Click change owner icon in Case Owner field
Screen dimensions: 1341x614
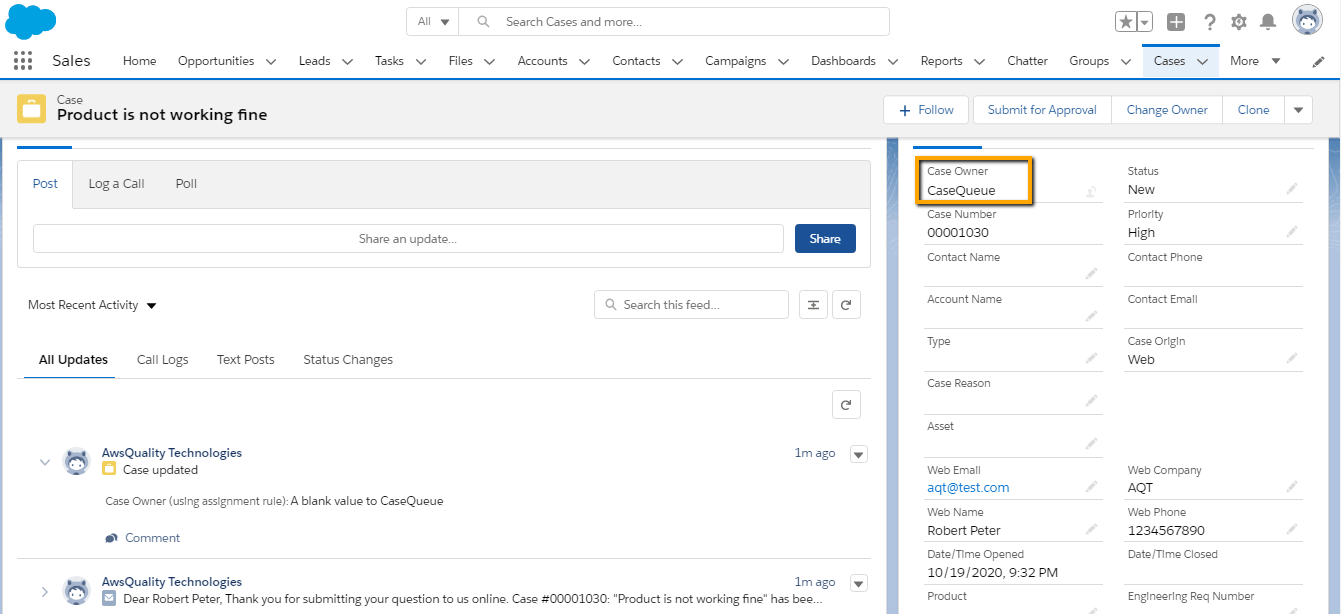coord(1091,191)
